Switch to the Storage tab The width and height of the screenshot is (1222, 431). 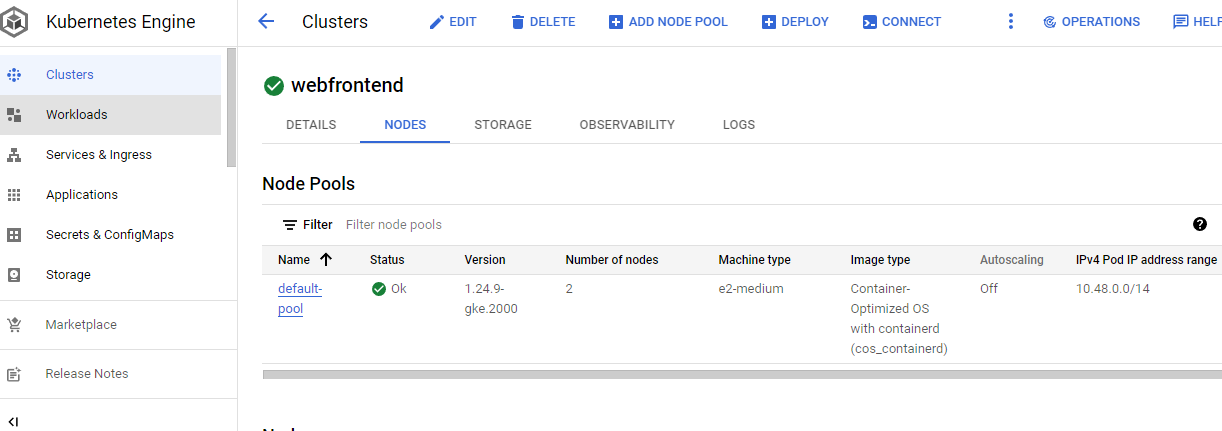(503, 125)
